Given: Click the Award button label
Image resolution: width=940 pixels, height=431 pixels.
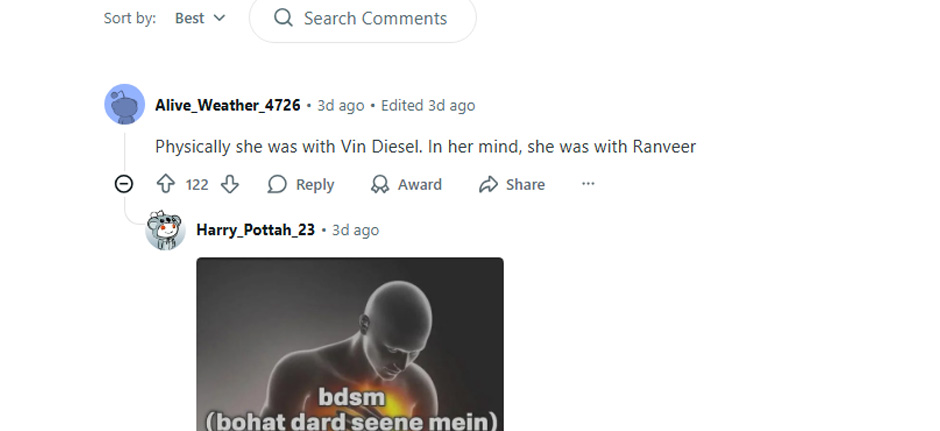Looking at the screenshot, I should [x=420, y=185].
